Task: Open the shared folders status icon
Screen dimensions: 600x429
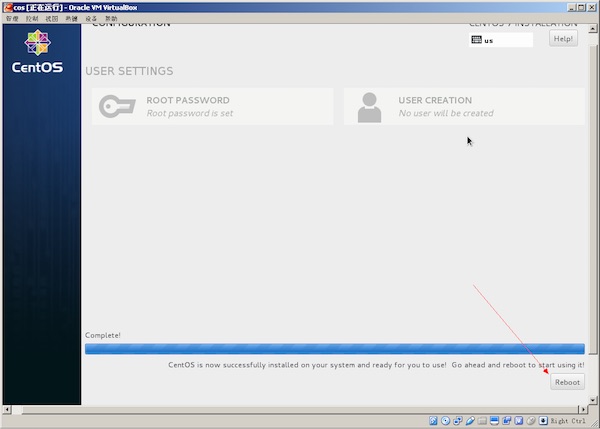Action: (x=481, y=421)
